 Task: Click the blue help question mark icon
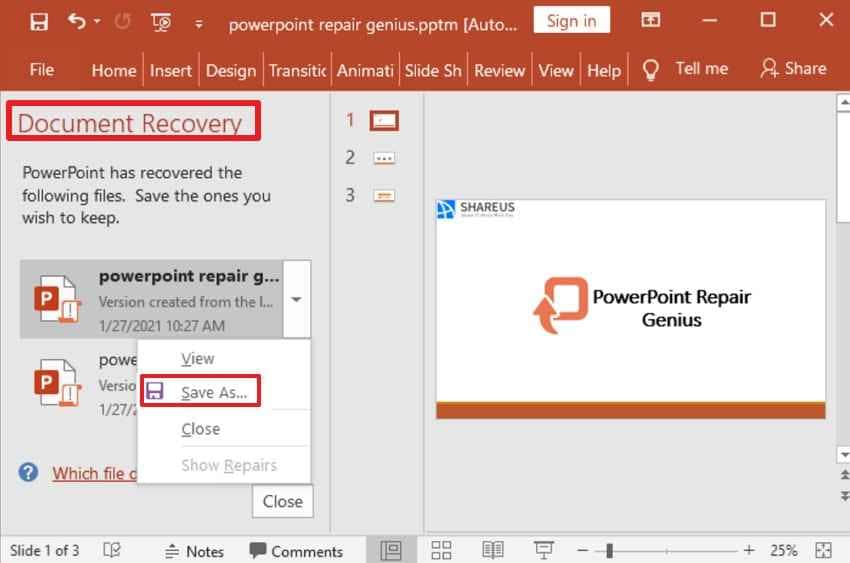(28, 473)
